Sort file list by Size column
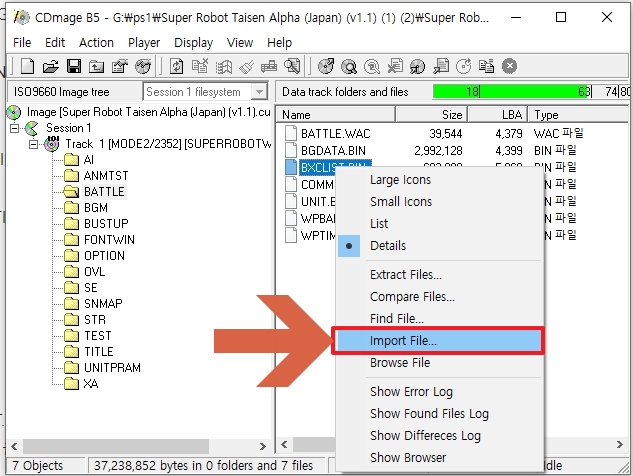 coord(432,115)
